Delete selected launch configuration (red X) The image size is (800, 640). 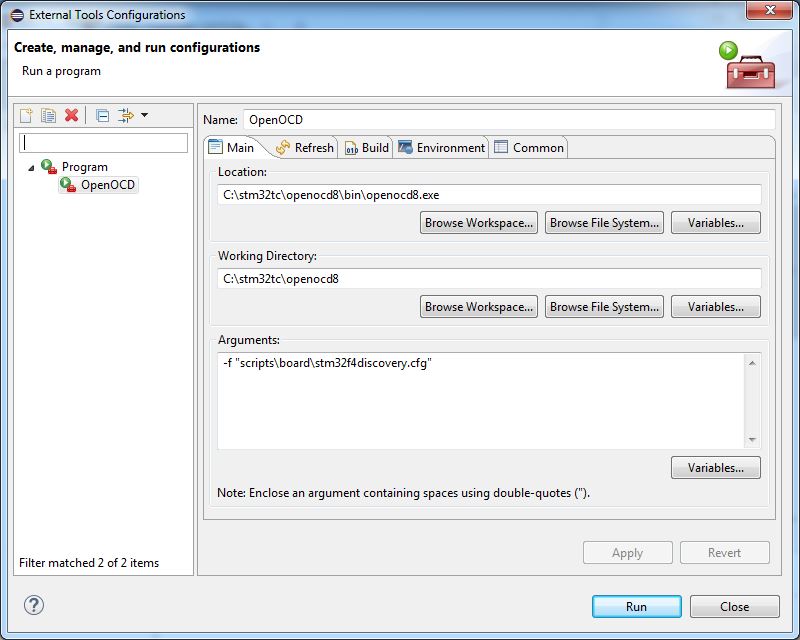pyautogui.click(x=71, y=115)
